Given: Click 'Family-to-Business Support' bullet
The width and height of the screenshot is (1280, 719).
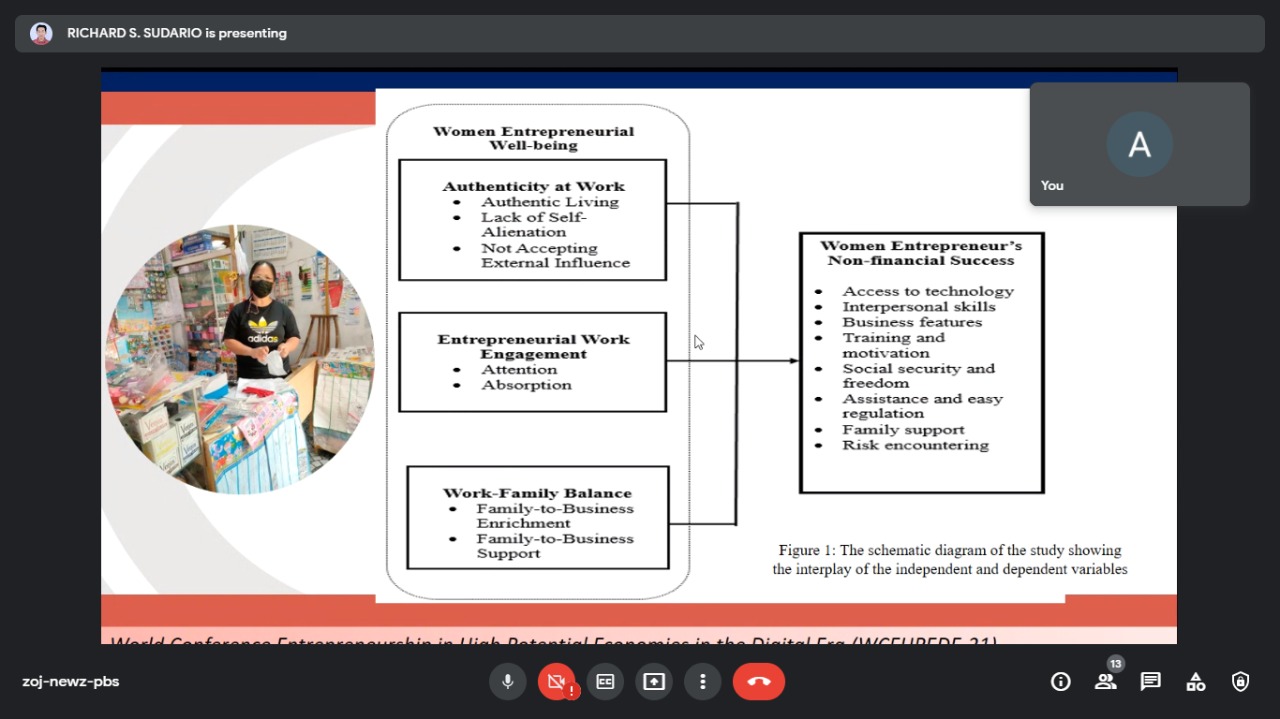Looking at the screenshot, I should (555, 545).
